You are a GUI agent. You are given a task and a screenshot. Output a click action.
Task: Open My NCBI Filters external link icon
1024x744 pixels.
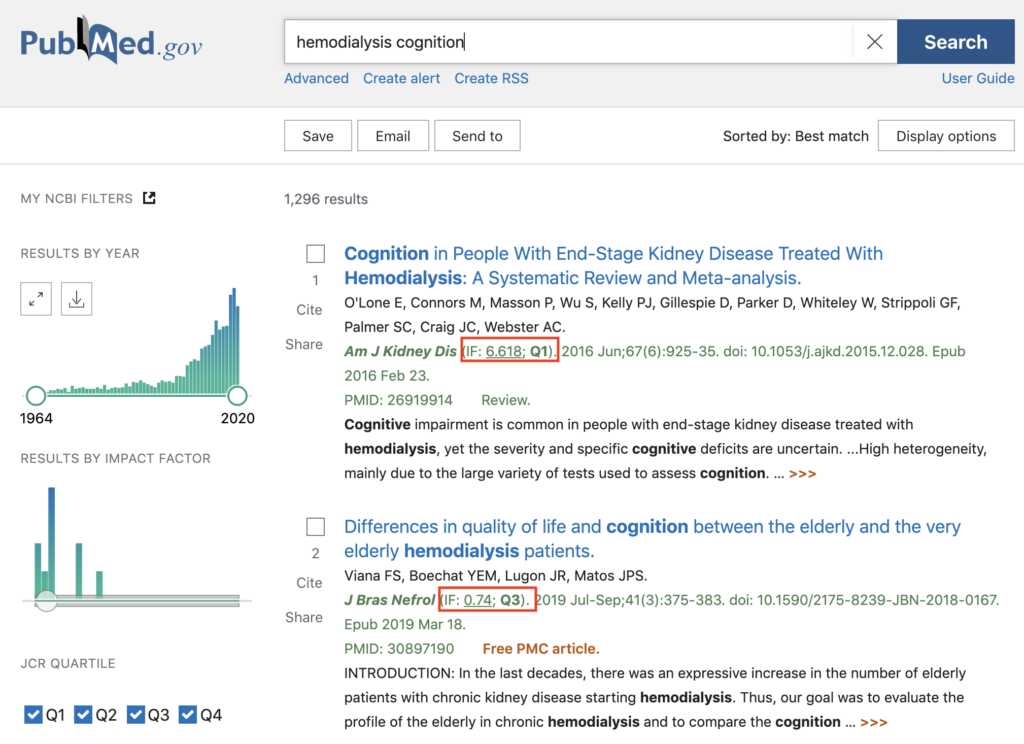point(150,198)
